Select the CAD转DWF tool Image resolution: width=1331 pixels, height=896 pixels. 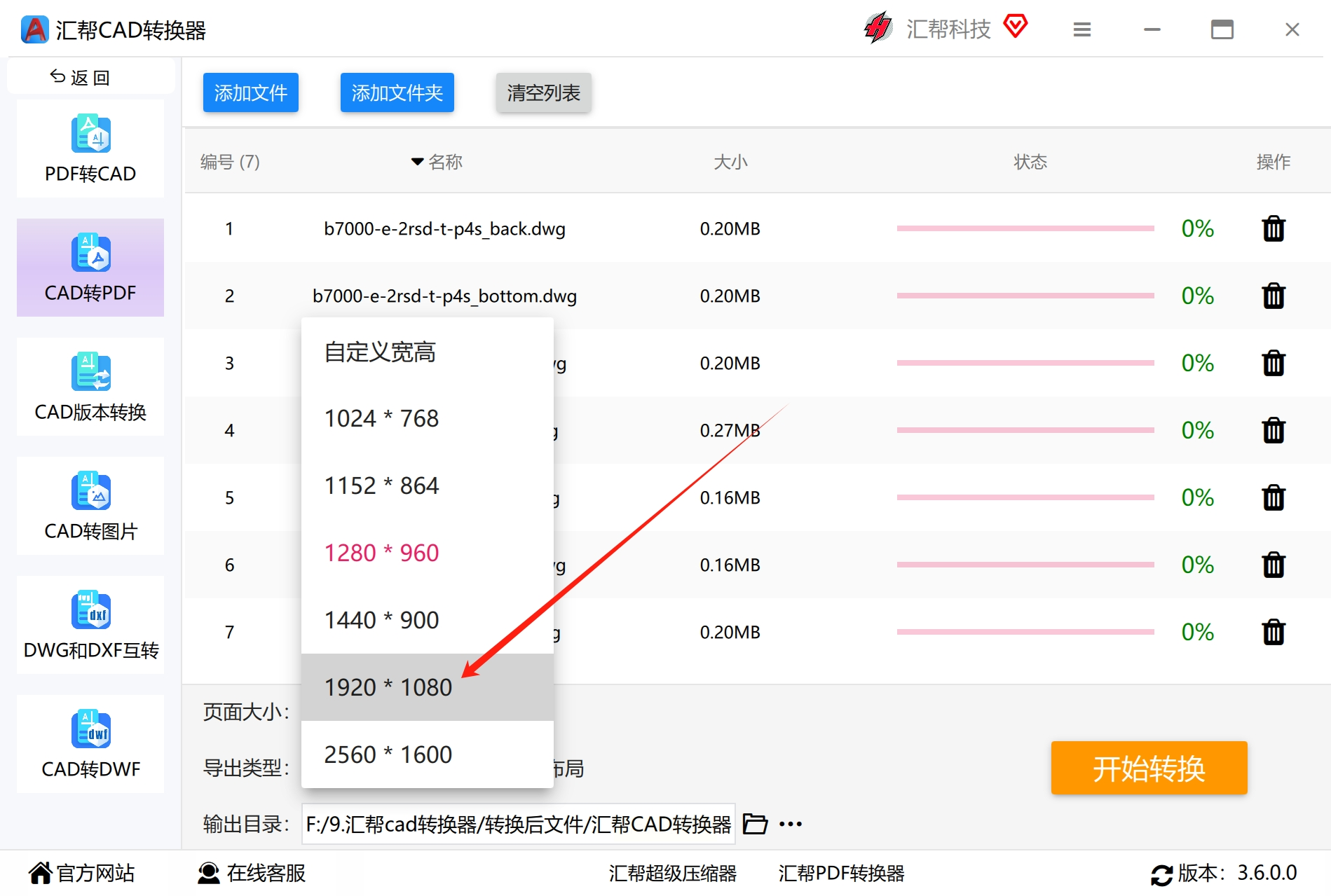pos(90,744)
